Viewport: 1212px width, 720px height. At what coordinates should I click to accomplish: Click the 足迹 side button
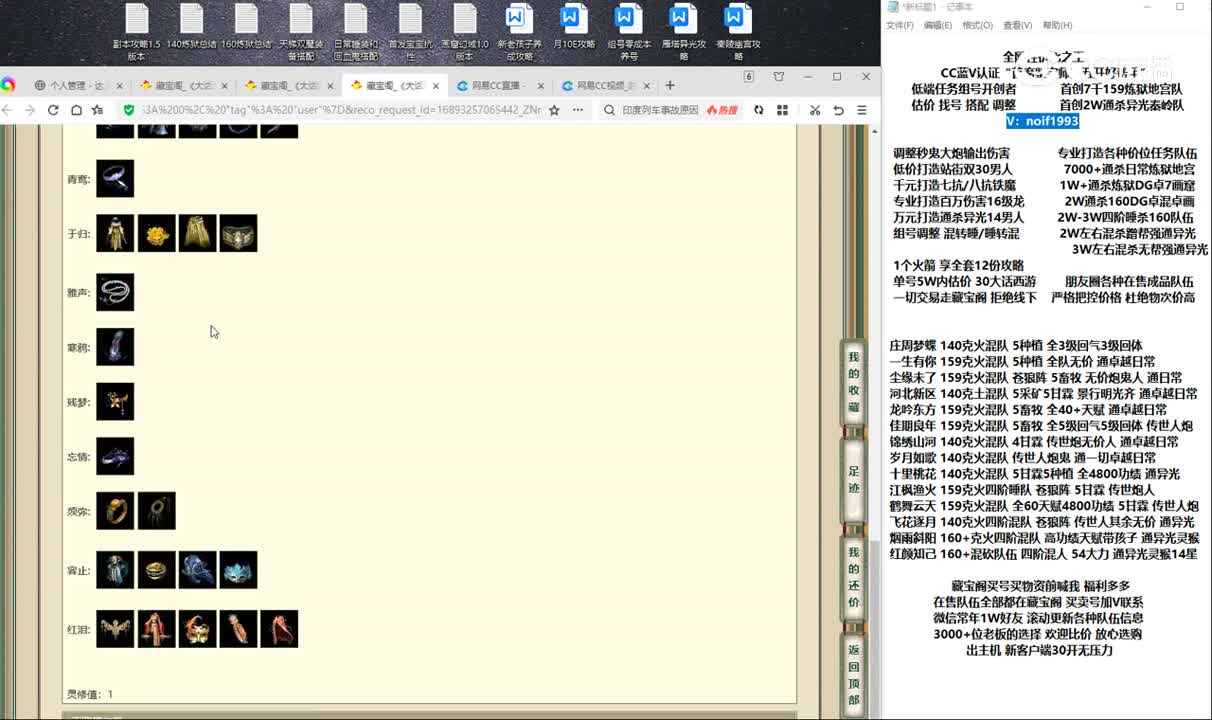853,480
